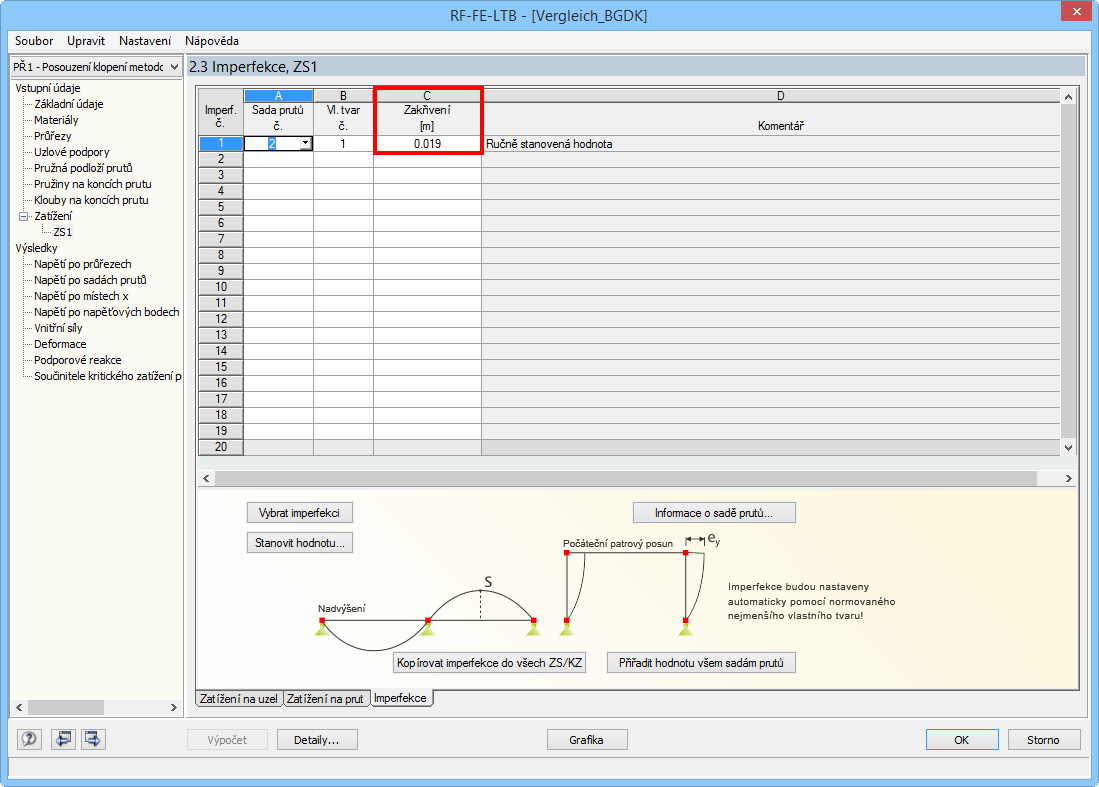Select Součinitele kritického zatížení item
This screenshot has width=1099, height=787.
(107, 377)
